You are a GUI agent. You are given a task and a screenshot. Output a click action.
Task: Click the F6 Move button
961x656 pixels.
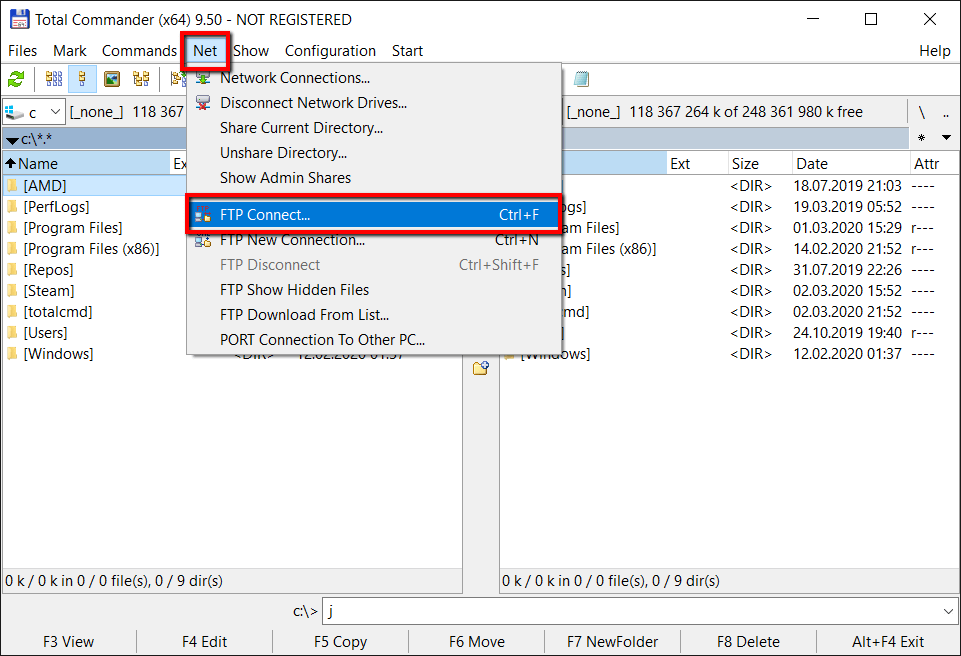pos(477,642)
